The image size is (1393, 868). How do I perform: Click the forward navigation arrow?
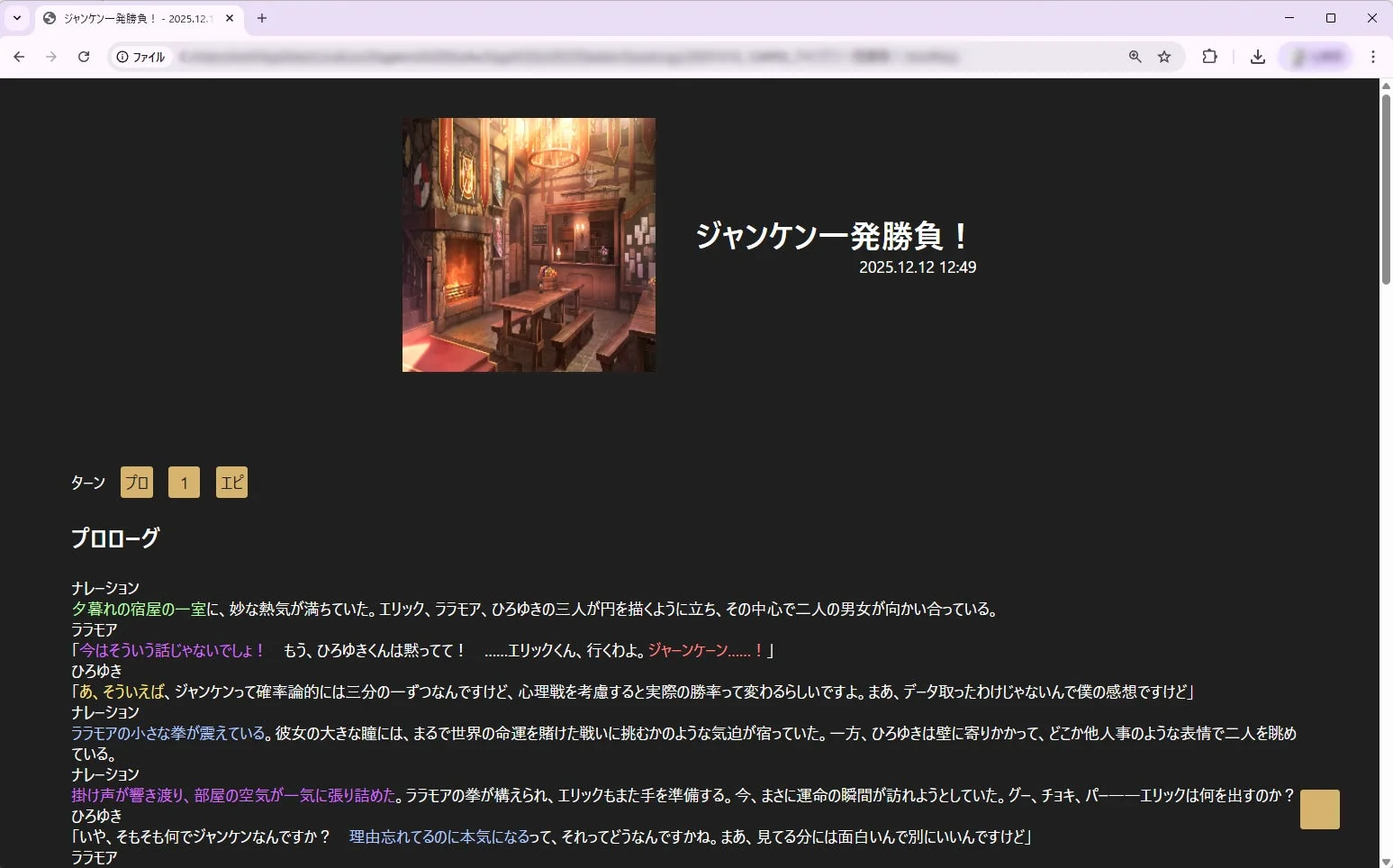51,56
